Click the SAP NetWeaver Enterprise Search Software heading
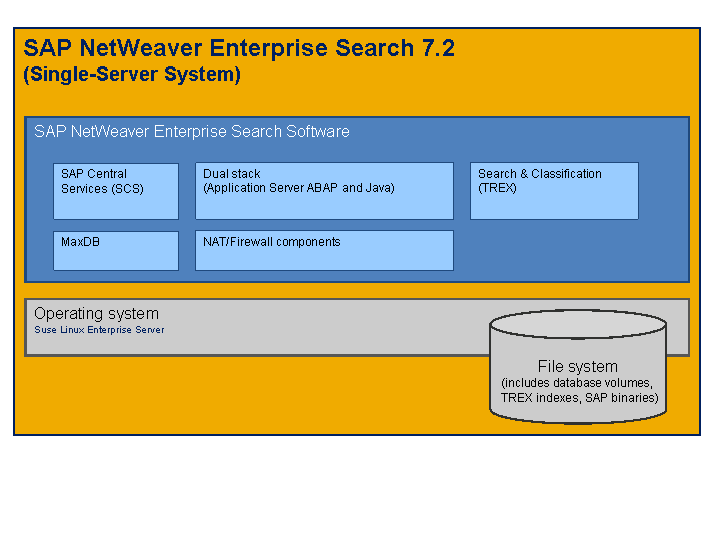This screenshot has height=540, width=720. tap(191, 132)
